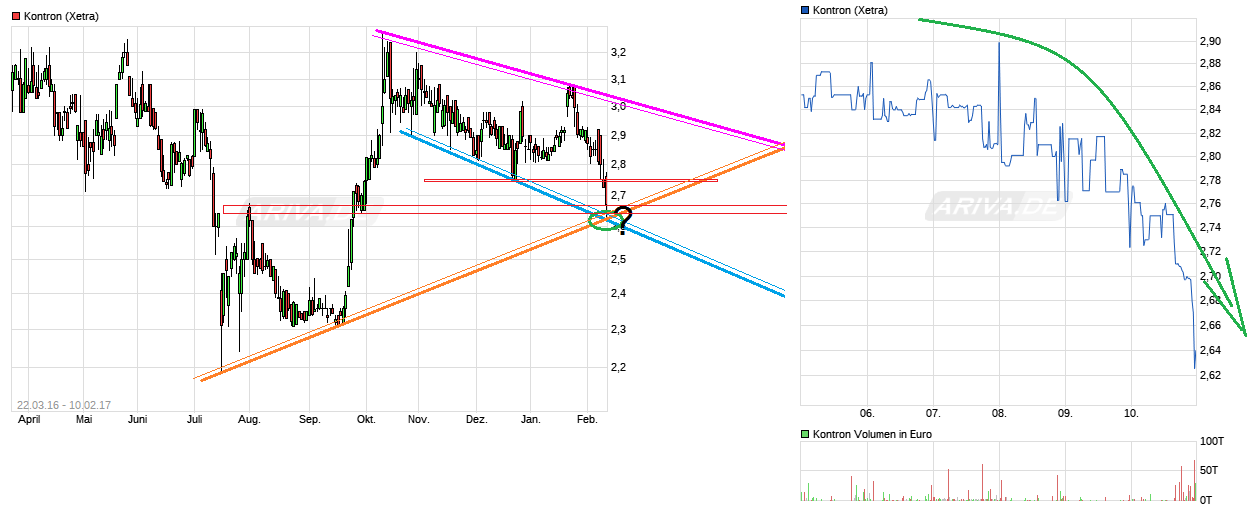Image resolution: width=1254 pixels, height=516 pixels.
Task: Click the 3,1 price label on the candlestick chart
Action: click(x=618, y=80)
